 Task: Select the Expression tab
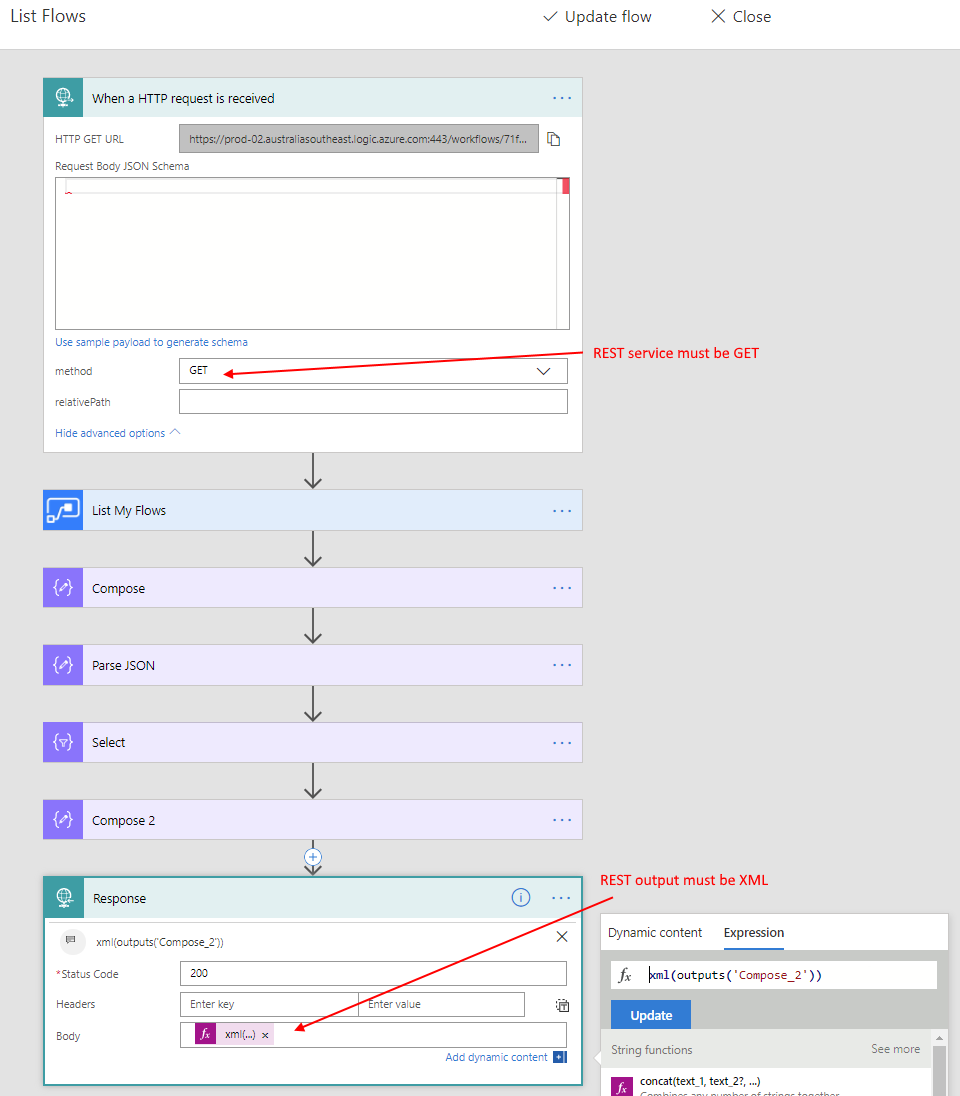(x=753, y=932)
